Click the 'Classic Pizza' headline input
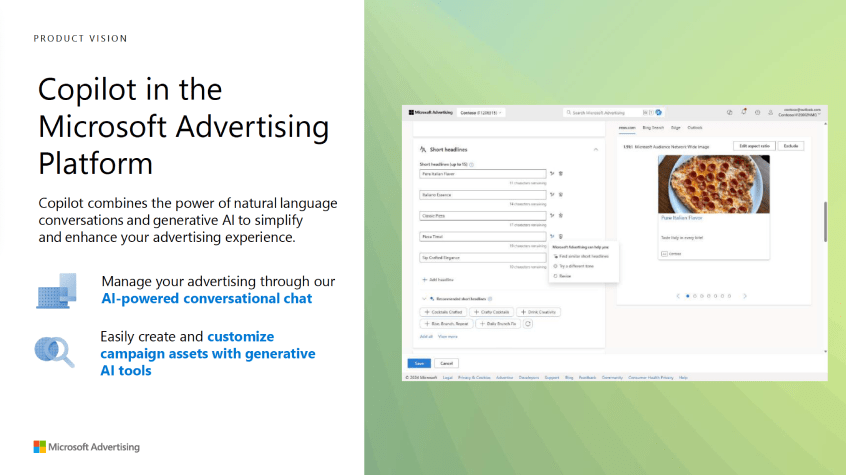 [483, 215]
